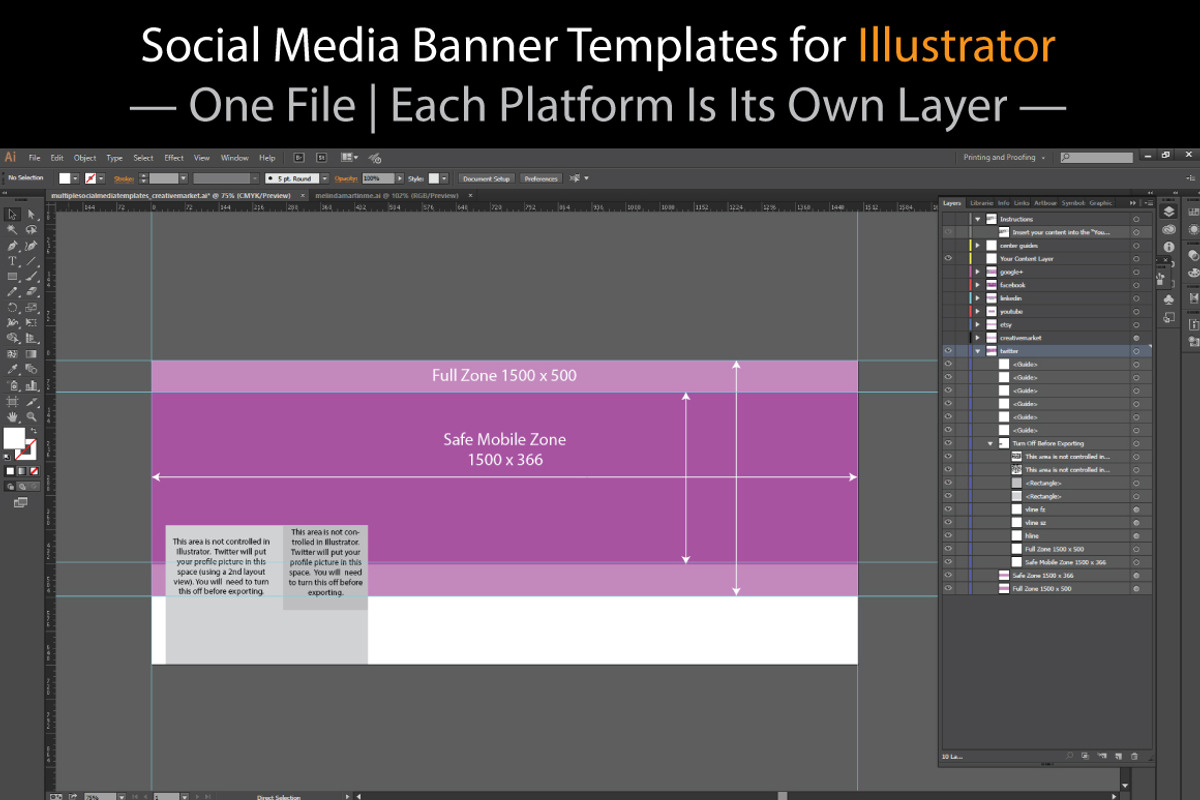
Task: Click the Fill color swatch in control bar
Action: coord(65,178)
